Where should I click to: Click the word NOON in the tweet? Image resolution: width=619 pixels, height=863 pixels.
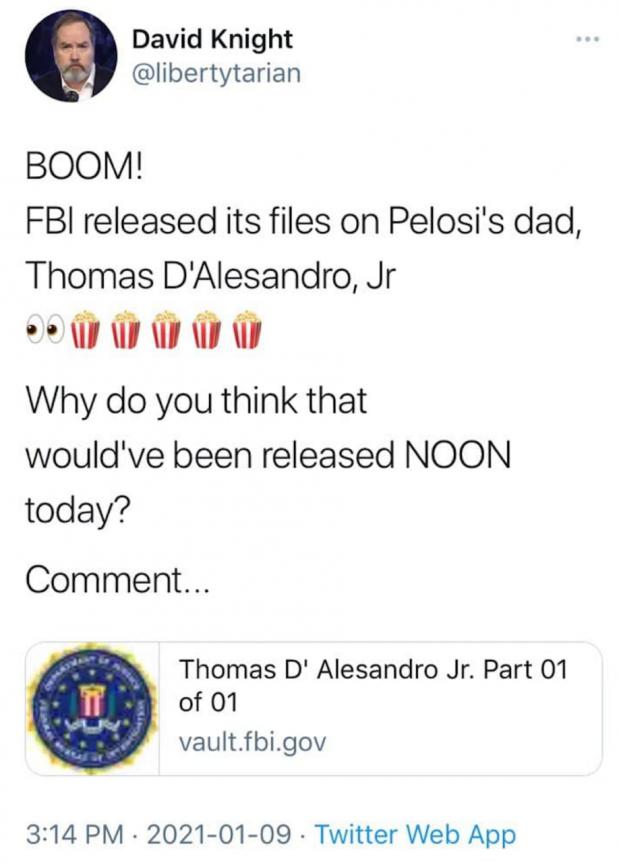click(456, 455)
